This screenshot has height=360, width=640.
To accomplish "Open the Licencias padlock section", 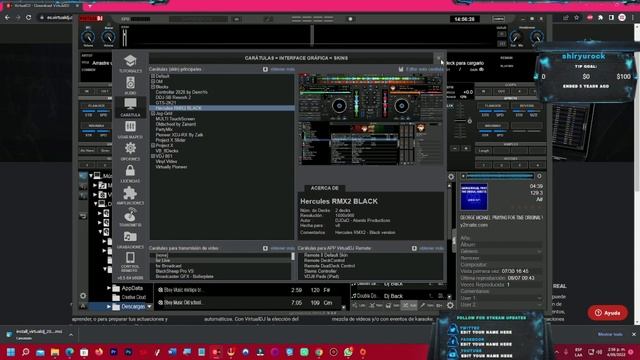I will click(x=130, y=173).
